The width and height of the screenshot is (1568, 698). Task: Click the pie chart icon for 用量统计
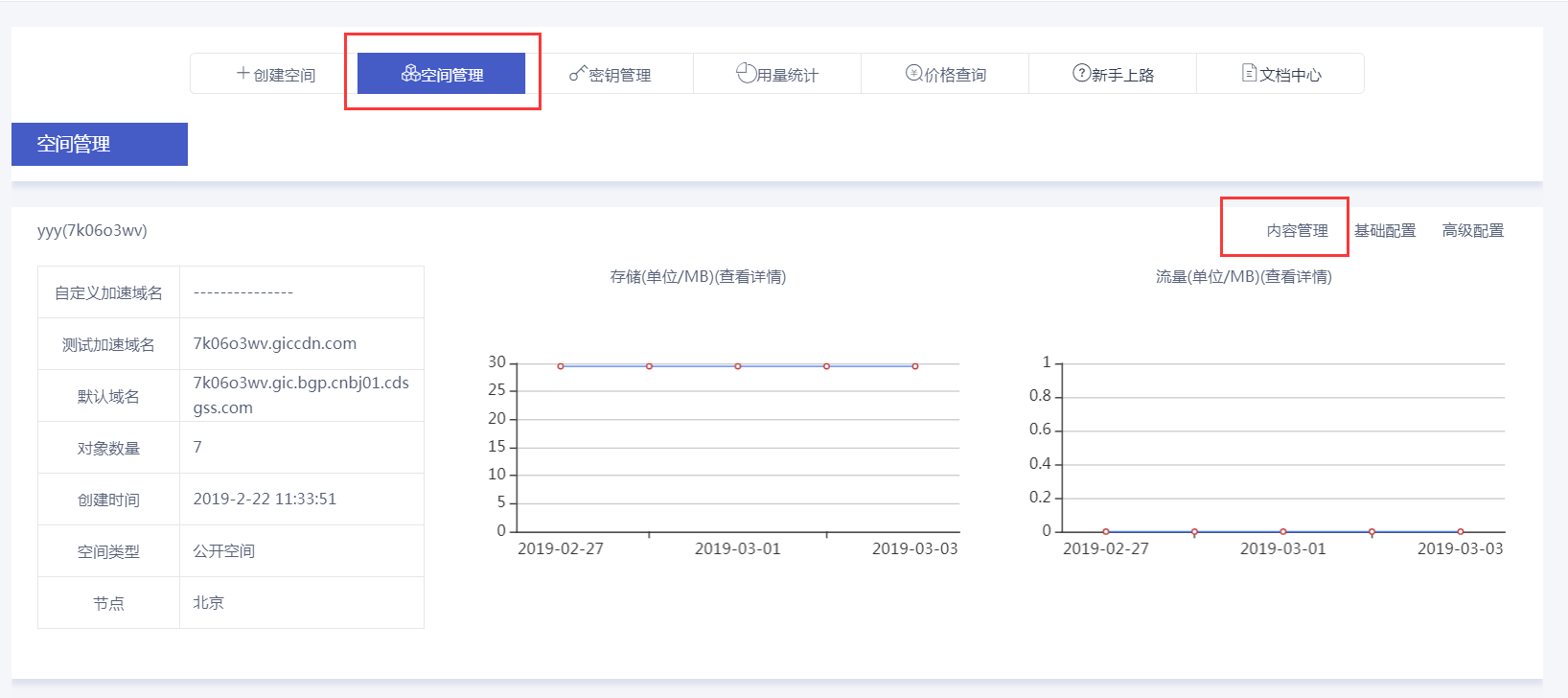pyautogui.click(x=747, y=73)
